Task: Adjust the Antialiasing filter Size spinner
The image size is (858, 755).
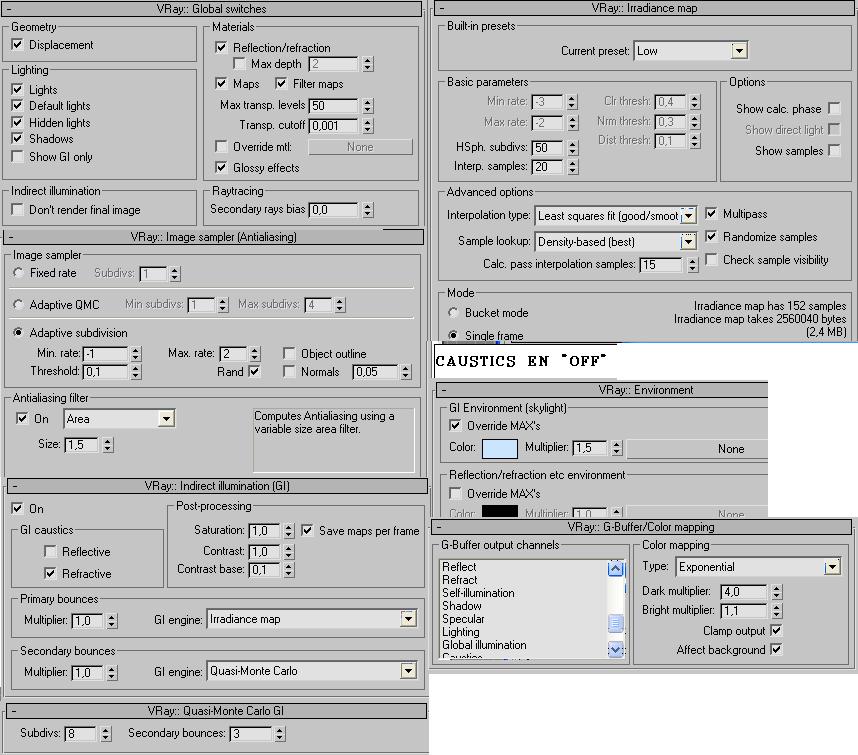Action: click(x=108, y=445)
